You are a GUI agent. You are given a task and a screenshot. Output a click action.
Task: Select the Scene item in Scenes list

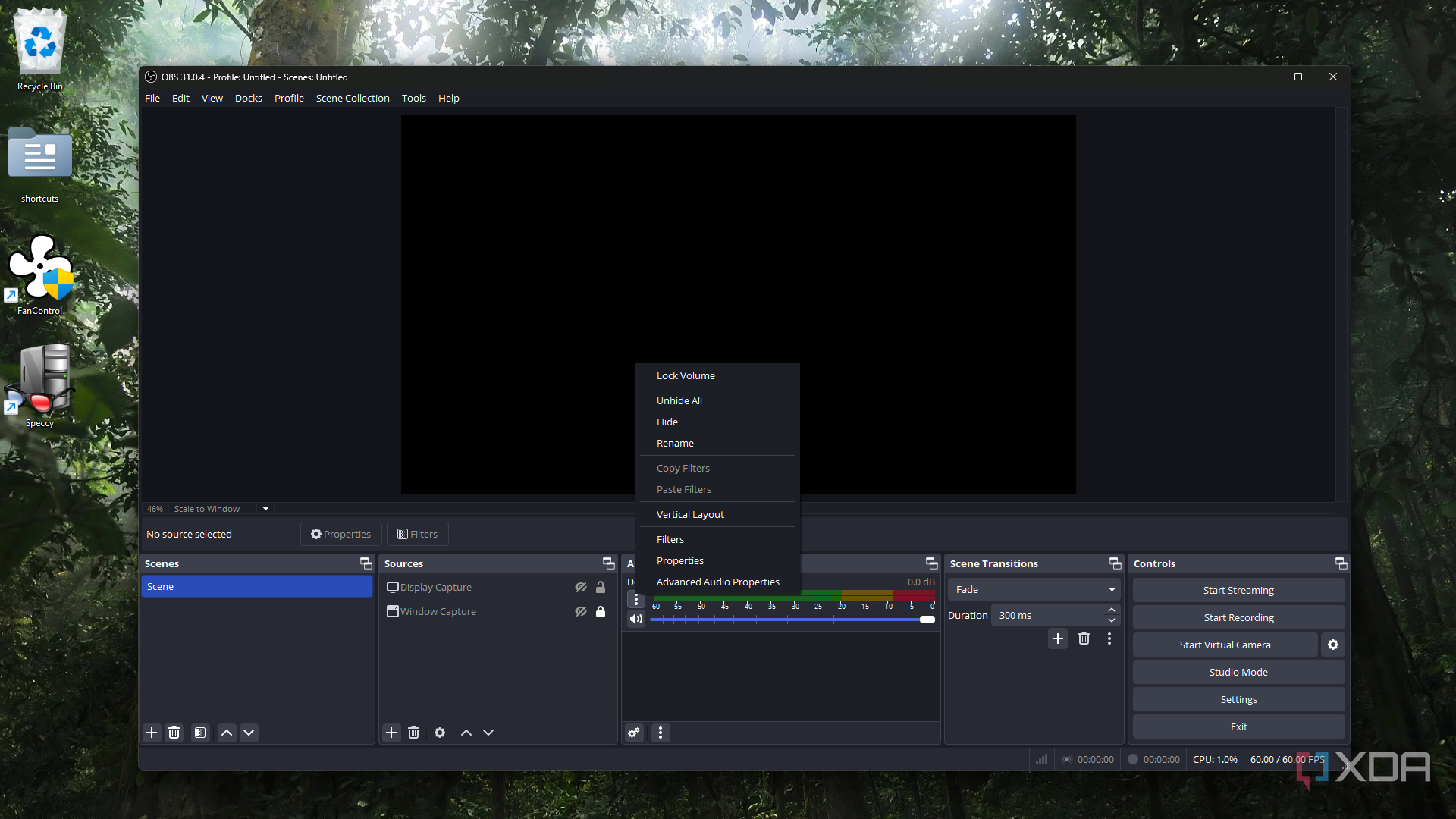(256, 586)
